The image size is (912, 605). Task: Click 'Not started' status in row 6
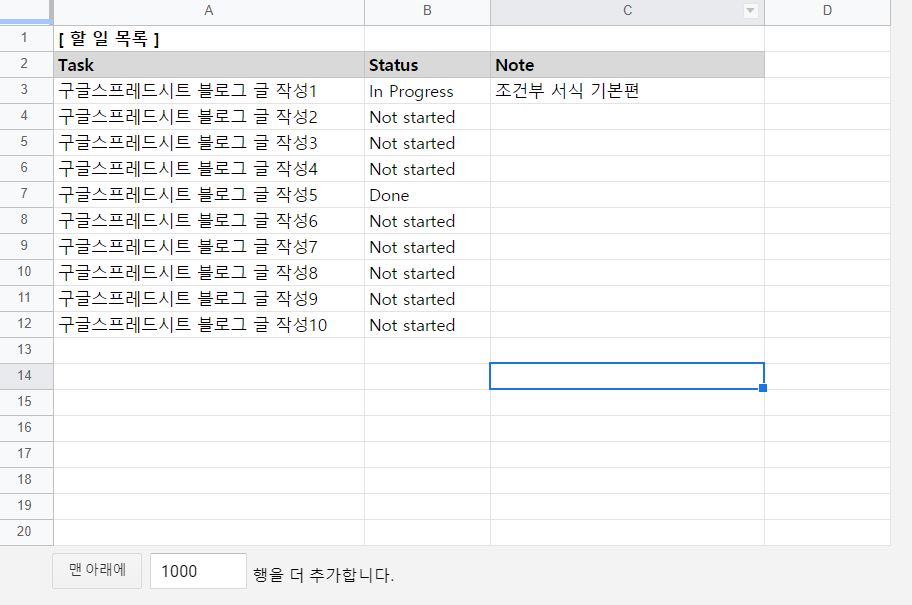(428, 169)
